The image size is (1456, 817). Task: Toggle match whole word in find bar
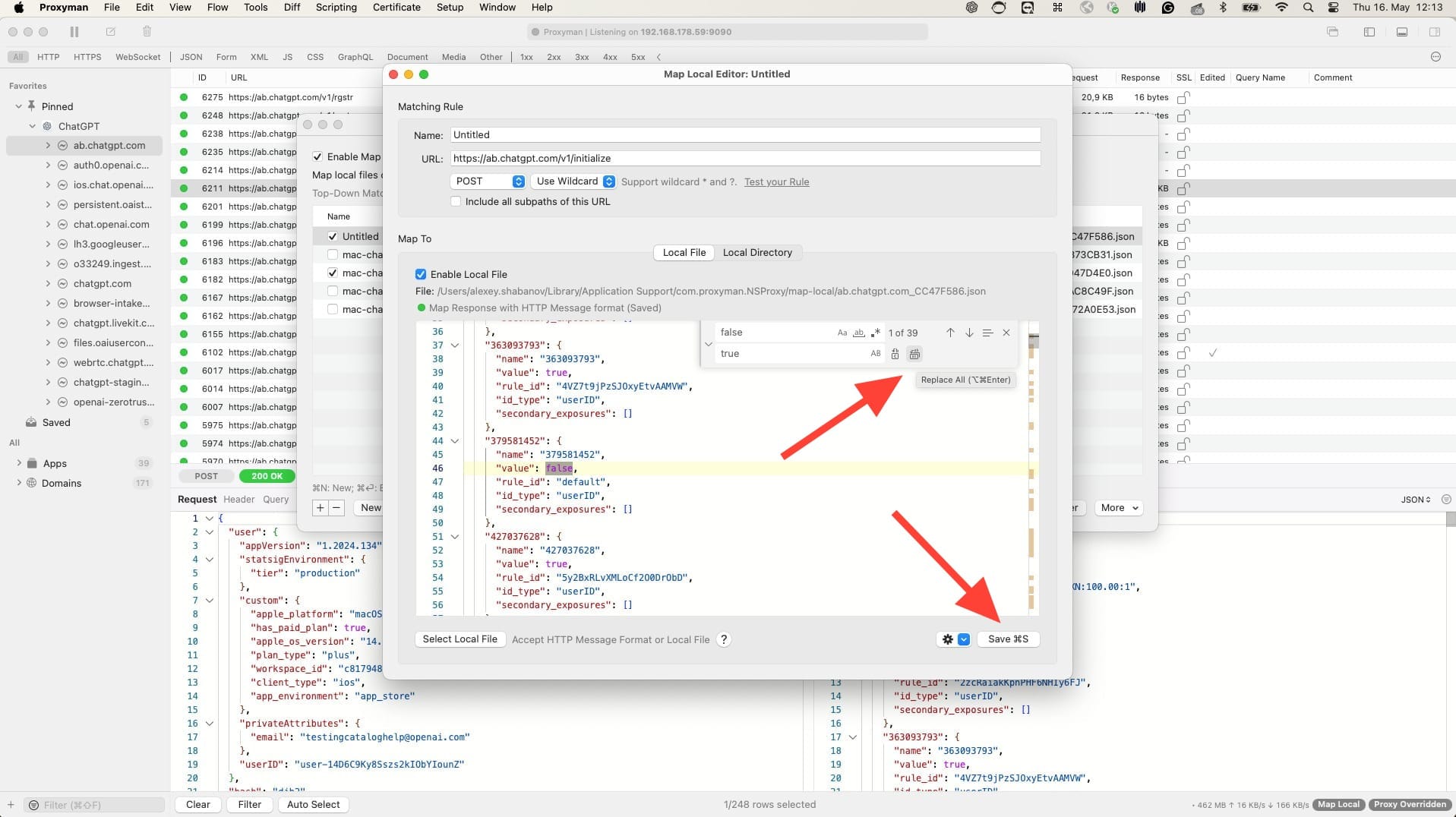(859, 333)
